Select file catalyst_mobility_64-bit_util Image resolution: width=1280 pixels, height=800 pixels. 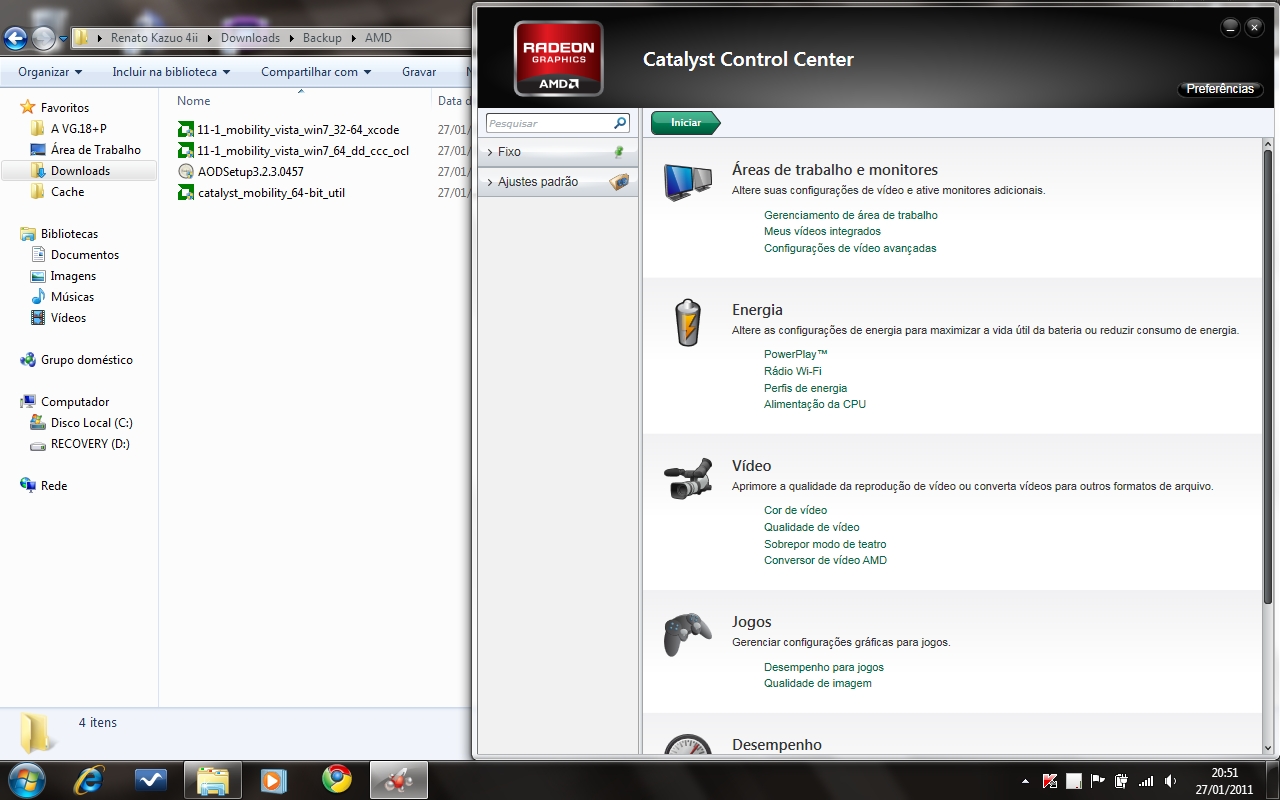[x=271, y=192]
